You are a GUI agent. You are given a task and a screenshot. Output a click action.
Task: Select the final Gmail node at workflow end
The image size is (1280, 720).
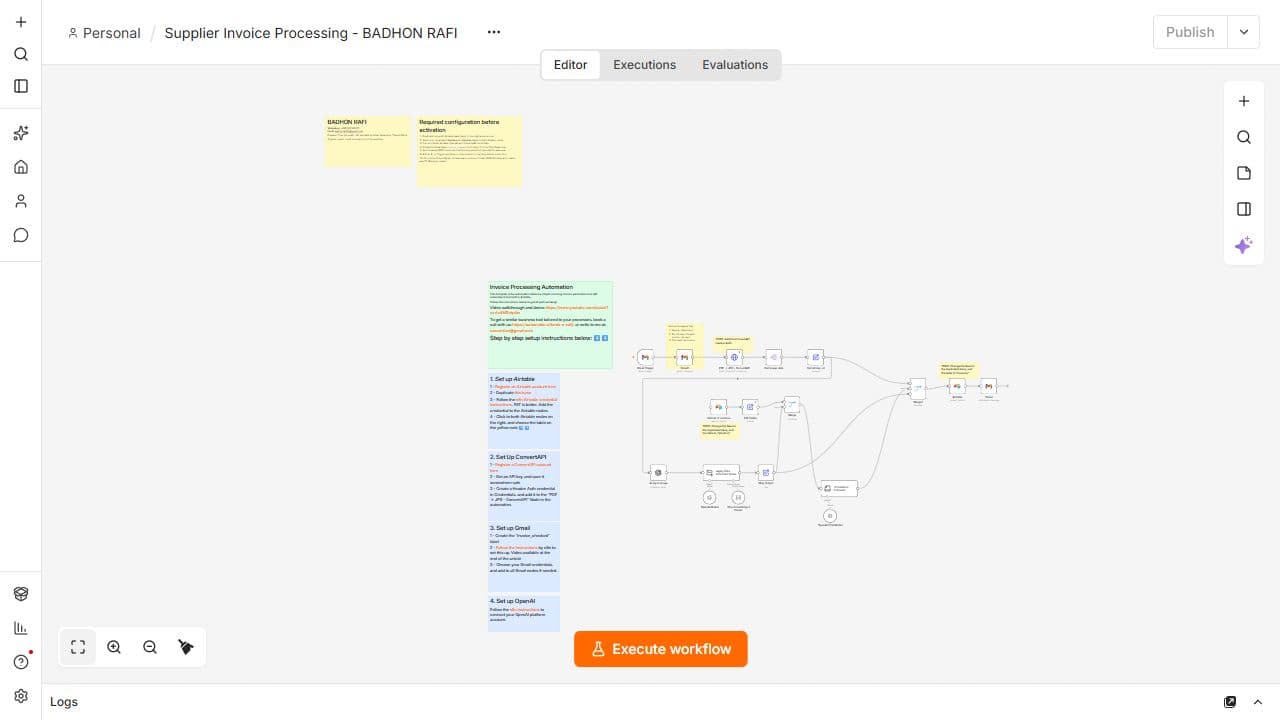[x=988, y=386]
